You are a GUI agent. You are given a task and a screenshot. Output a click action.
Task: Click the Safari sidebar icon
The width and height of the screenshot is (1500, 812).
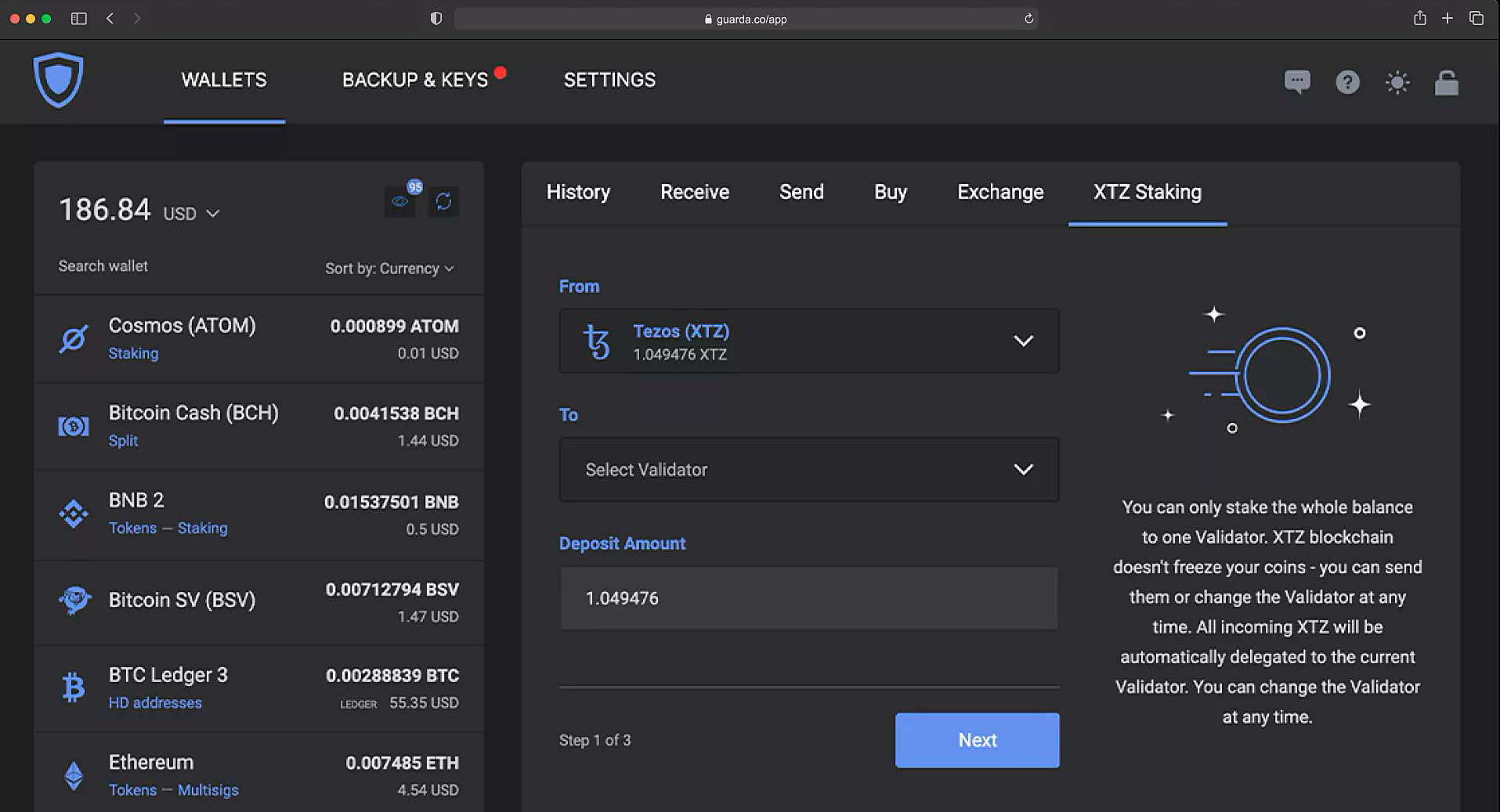78,18
